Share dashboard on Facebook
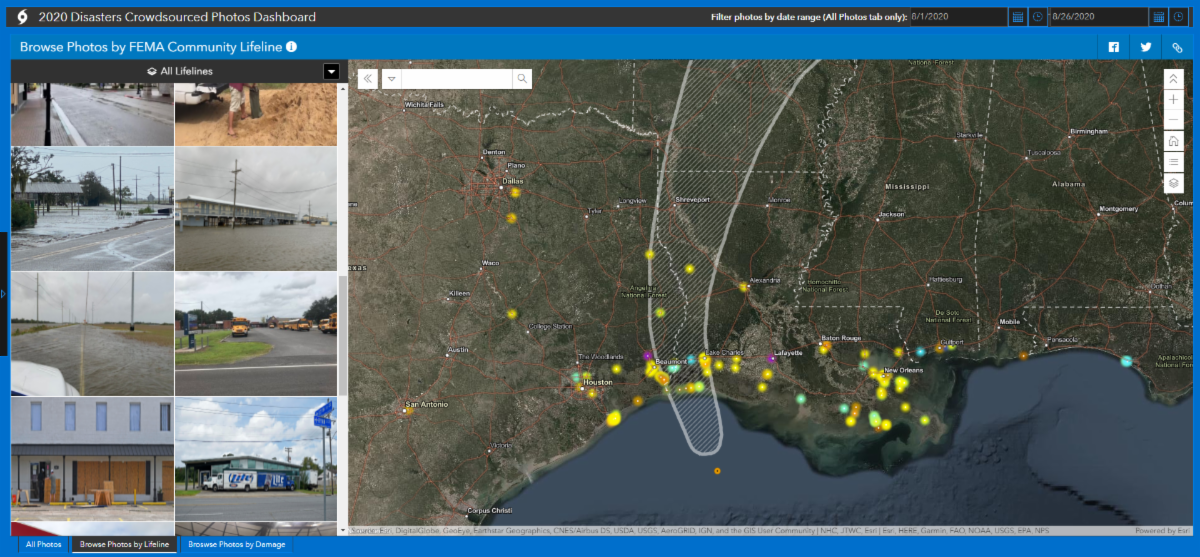 [1113, 47]
